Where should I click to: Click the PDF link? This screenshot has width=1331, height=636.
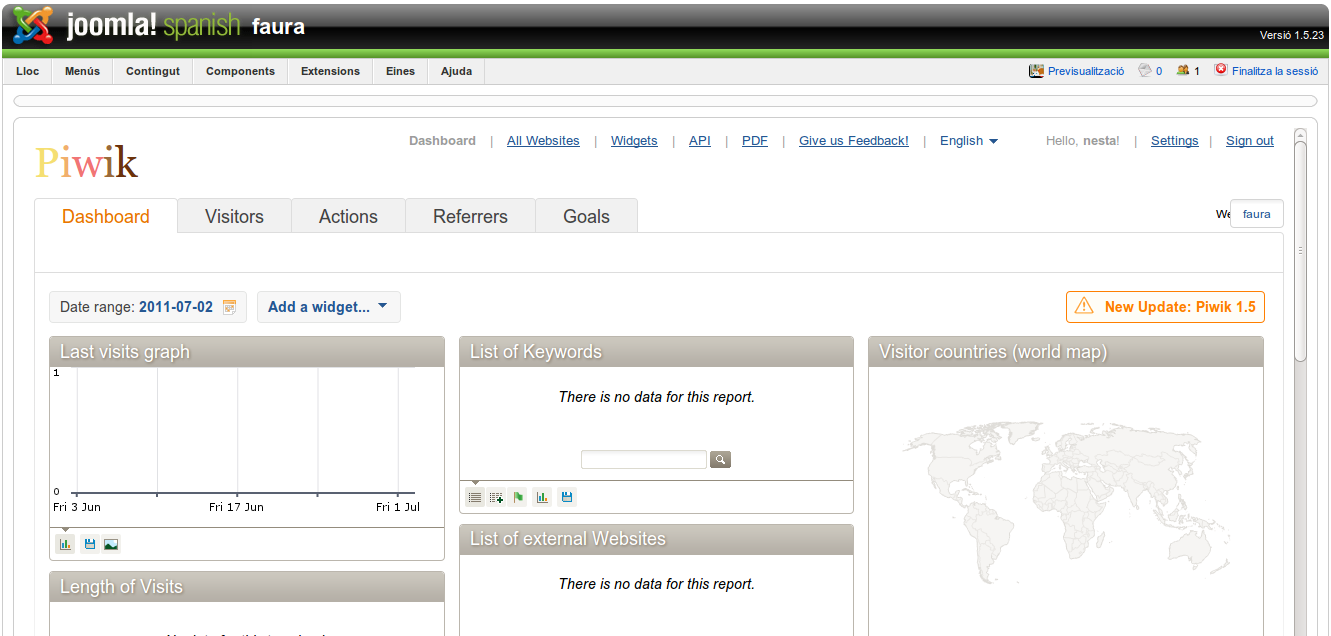[x=755, y=141]
